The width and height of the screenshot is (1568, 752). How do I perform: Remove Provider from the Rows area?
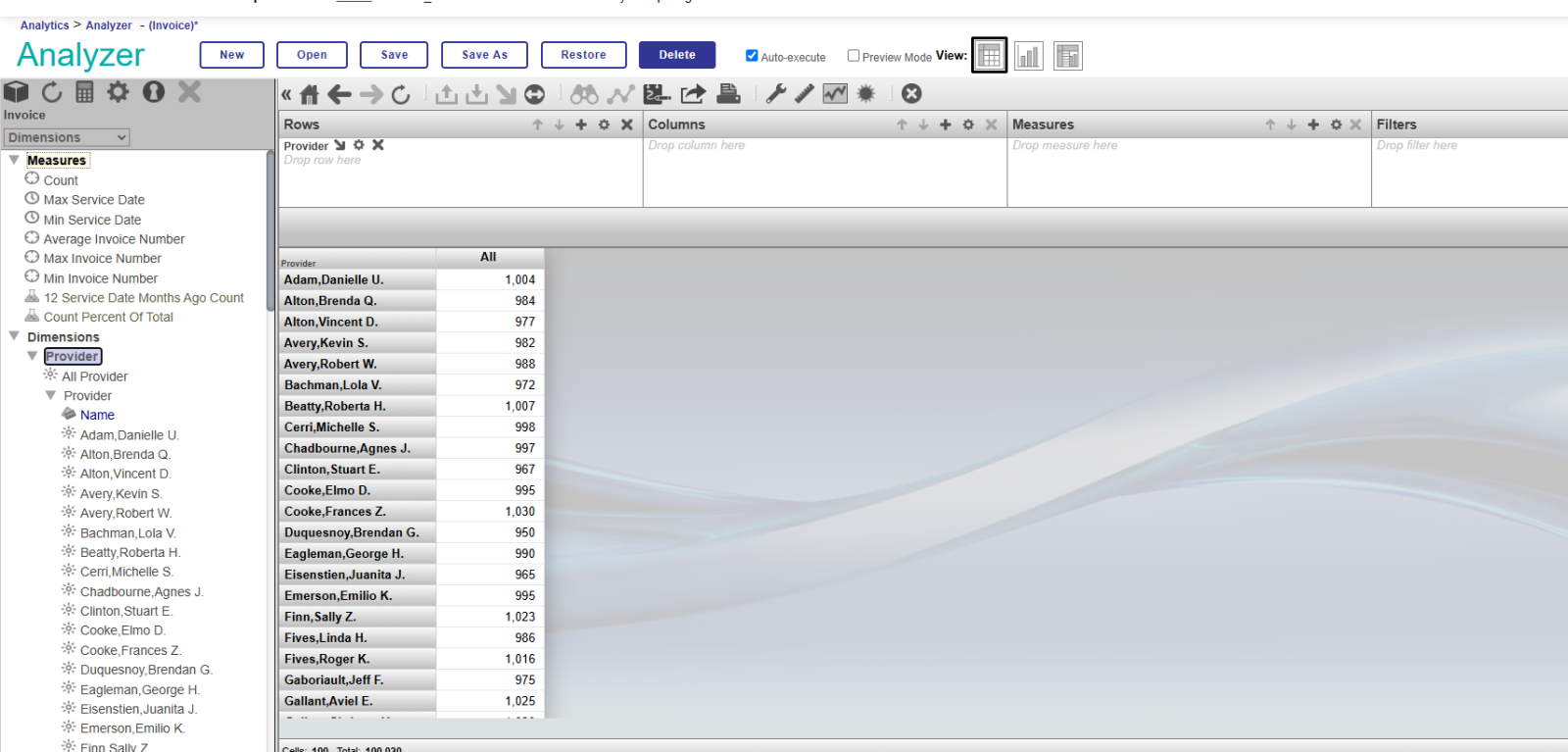378,145
